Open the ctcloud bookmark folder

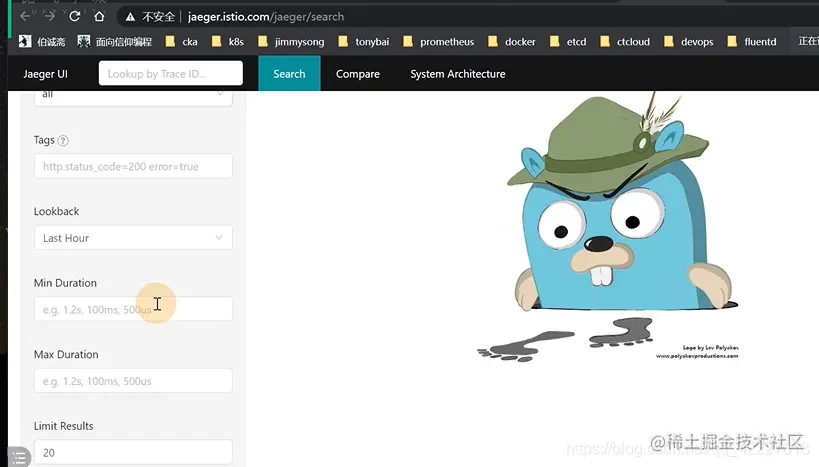pos(625,42)
